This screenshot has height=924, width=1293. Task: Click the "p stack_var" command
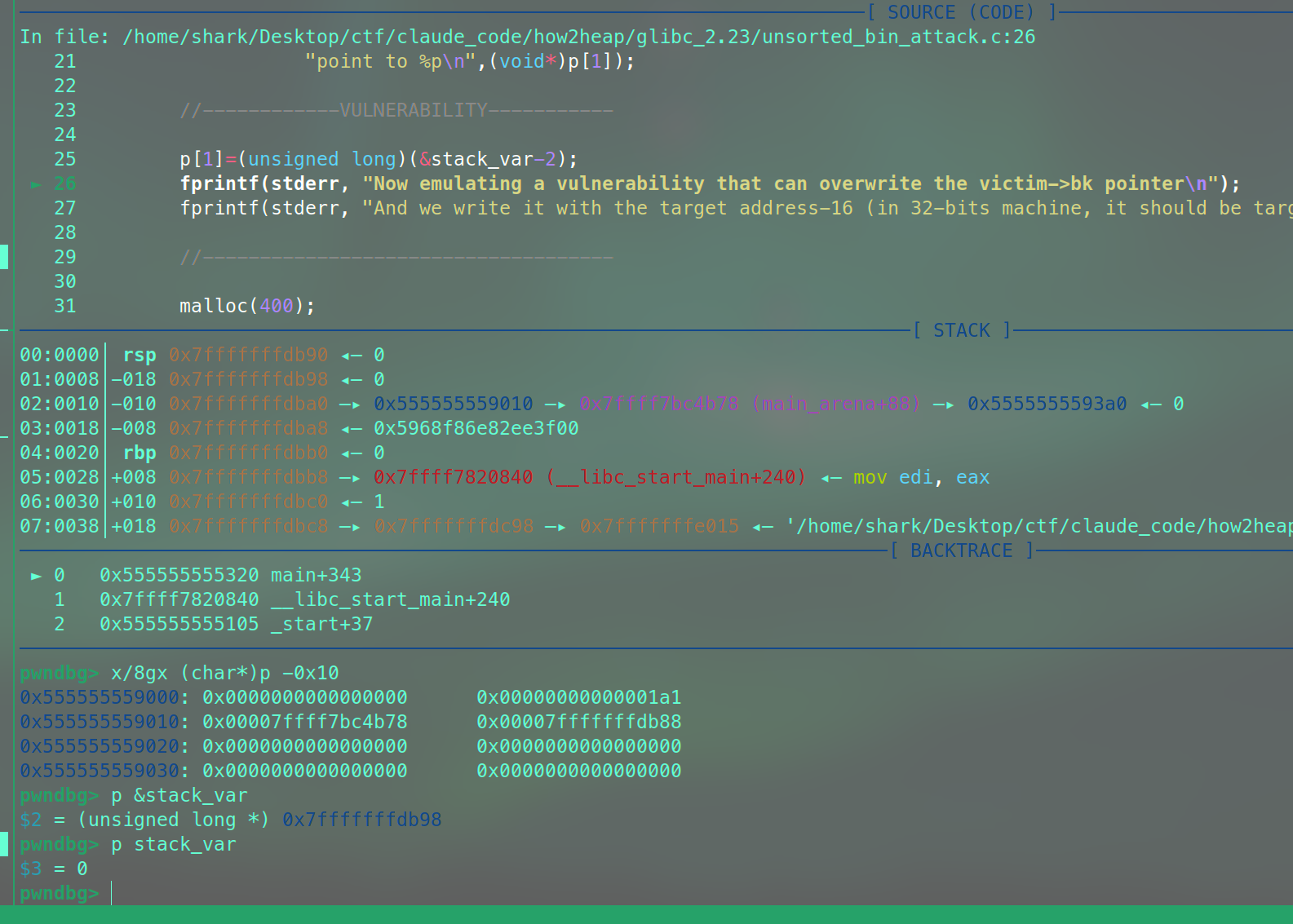click(x=174, y=844)
